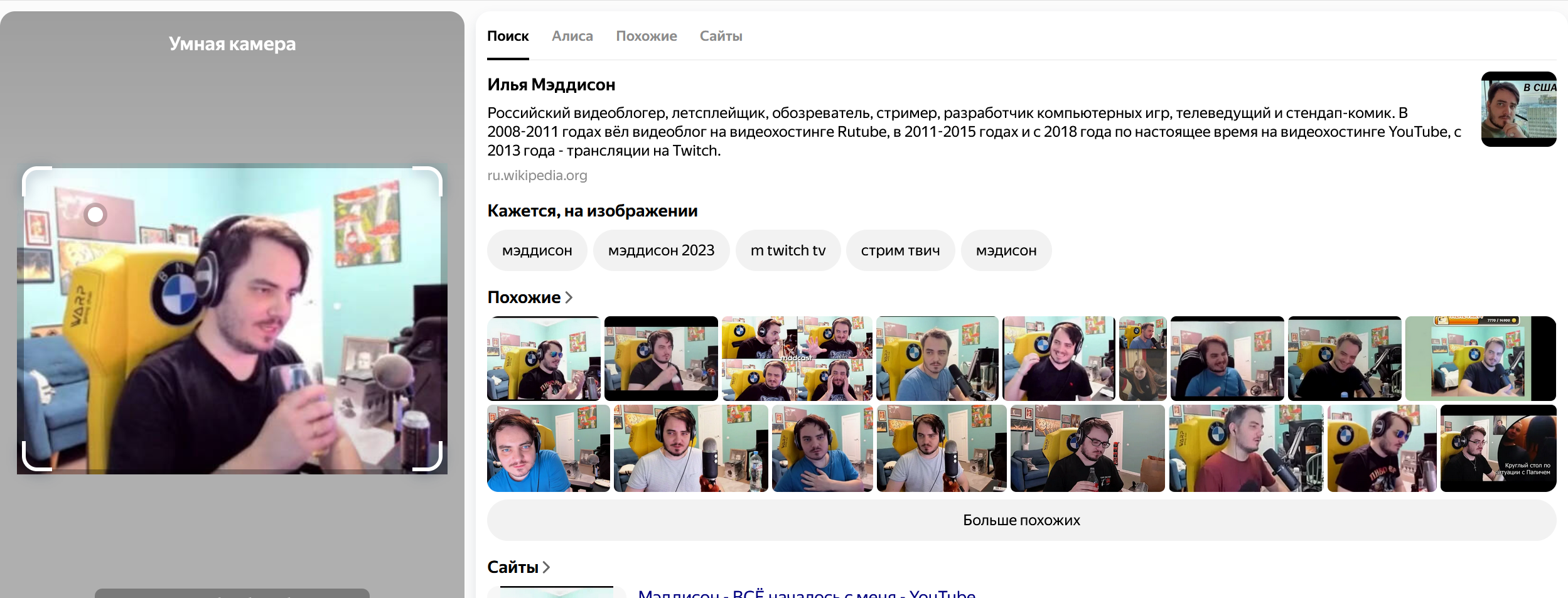Image resolution: width=1568 pixels, height=598 pixels.
Task: Switch to the Поиск tab
Action: 508,36
